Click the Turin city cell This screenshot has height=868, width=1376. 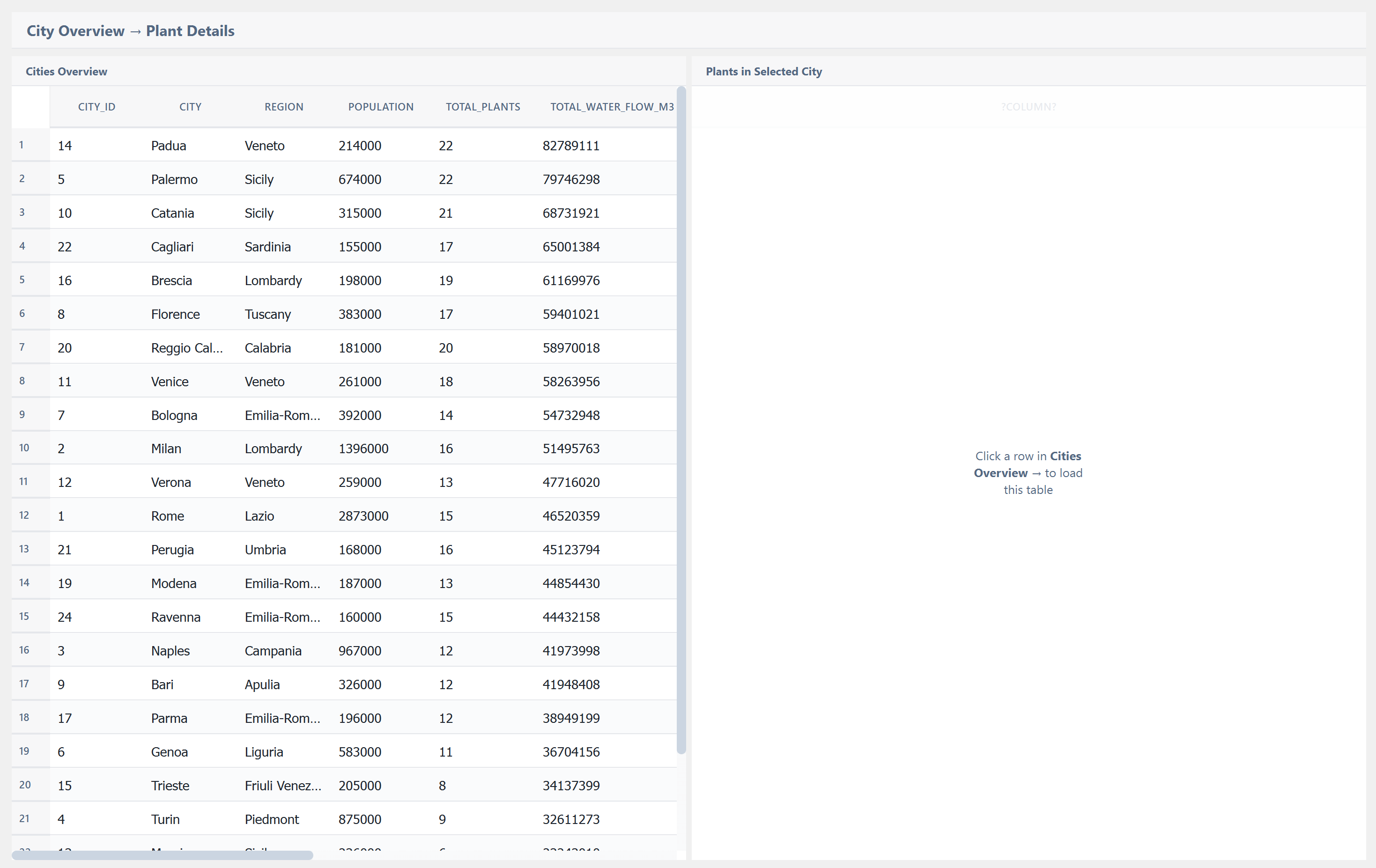(x=165, y=819)
